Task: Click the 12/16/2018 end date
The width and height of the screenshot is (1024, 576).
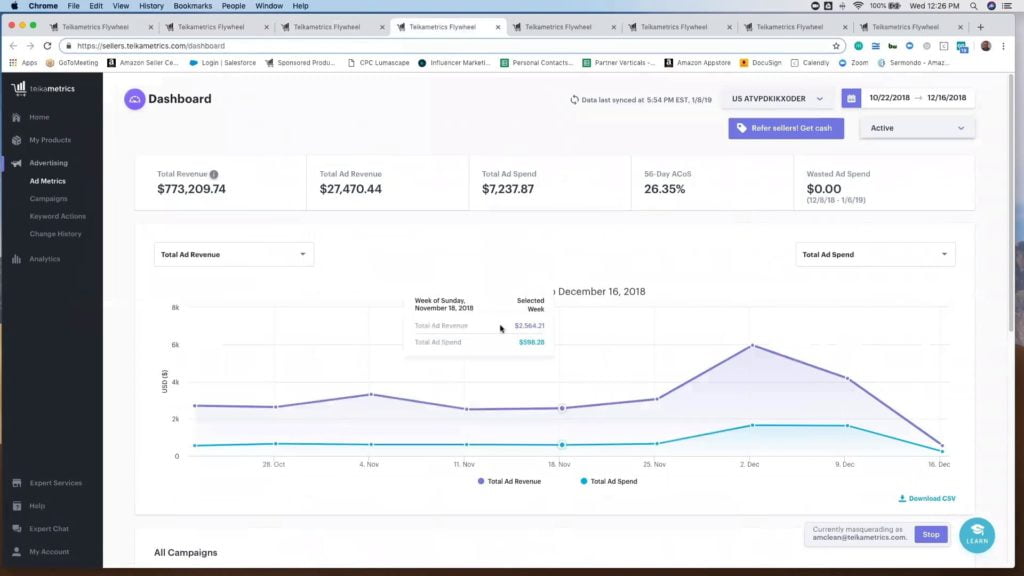Action: (946, 98)
